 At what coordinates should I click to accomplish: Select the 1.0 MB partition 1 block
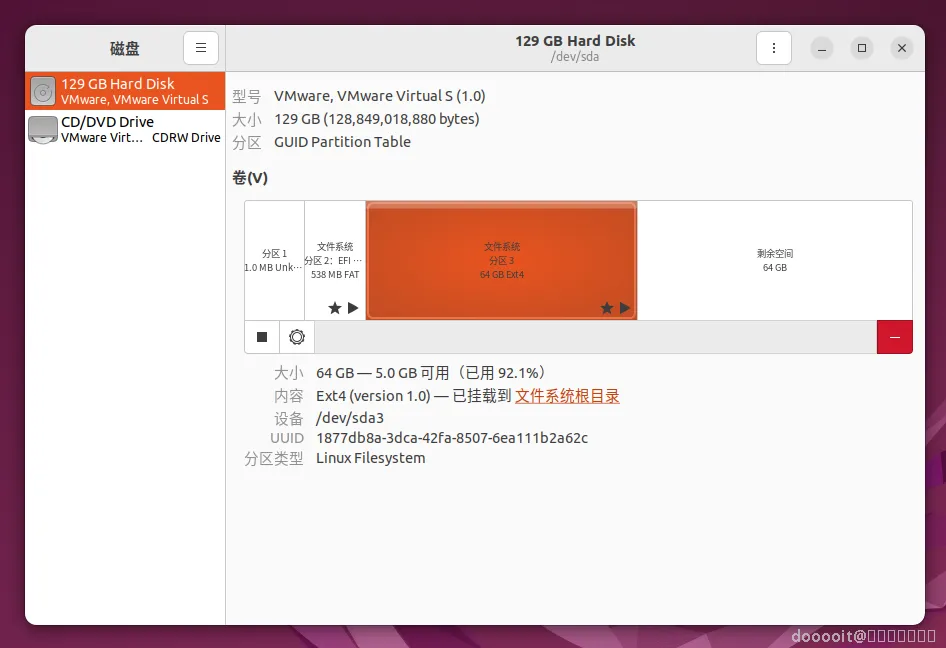[x=275, y=261]
